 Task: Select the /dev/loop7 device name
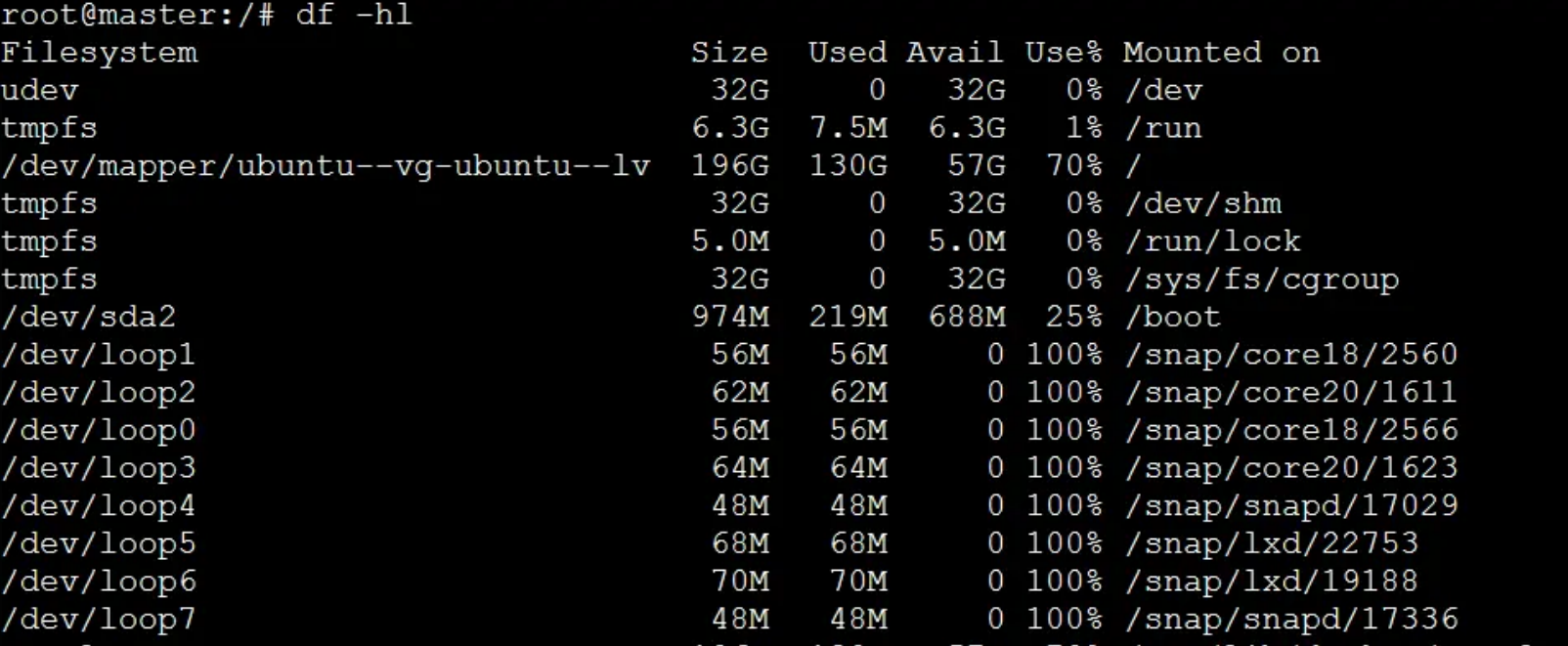point(98,620)
